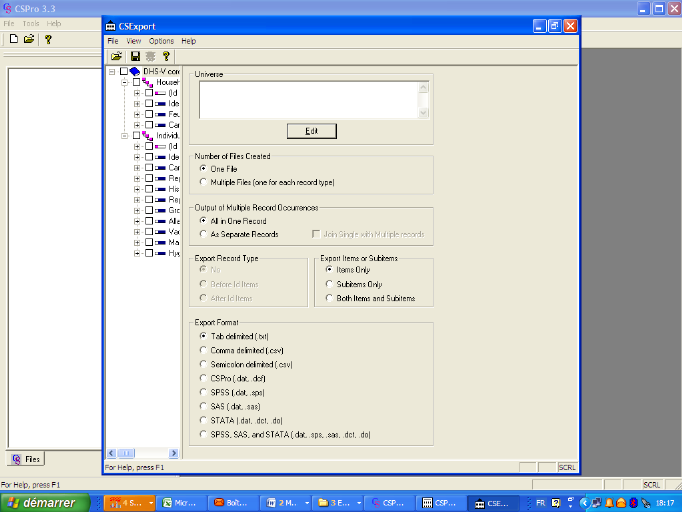
Task: Click the Help question mark icon in CSExport toolbar
Action: point(166,57)
